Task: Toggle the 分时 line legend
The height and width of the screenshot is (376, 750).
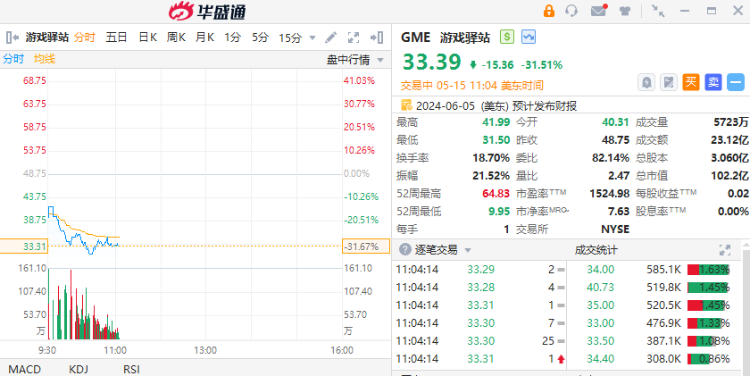Action: 13,59
